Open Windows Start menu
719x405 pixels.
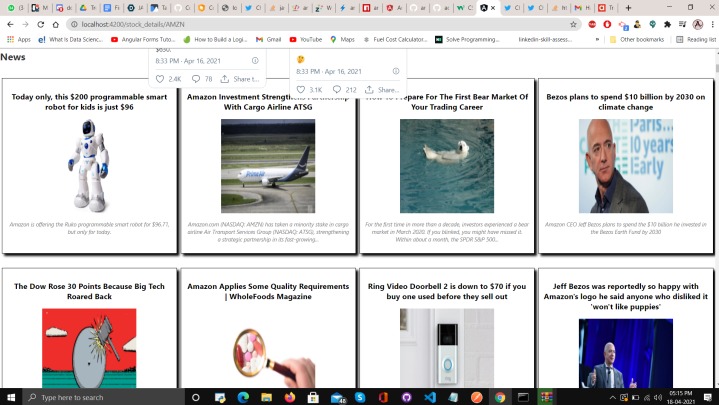(11, 397)
